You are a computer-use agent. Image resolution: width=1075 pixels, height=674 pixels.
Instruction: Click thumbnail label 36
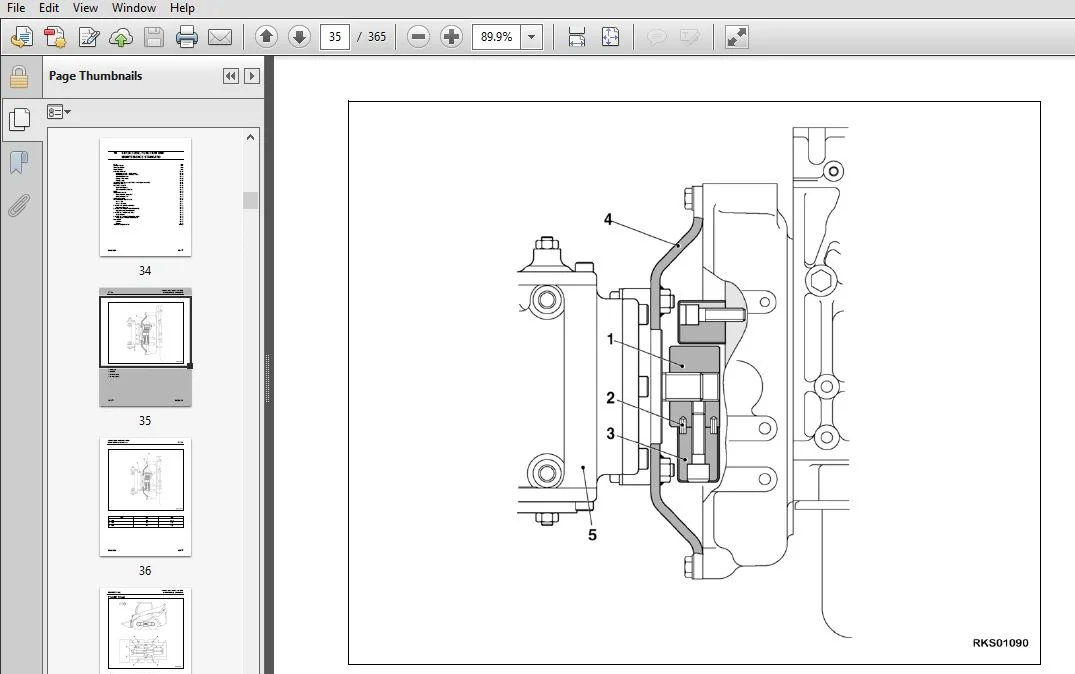click(x=145, y=570)
